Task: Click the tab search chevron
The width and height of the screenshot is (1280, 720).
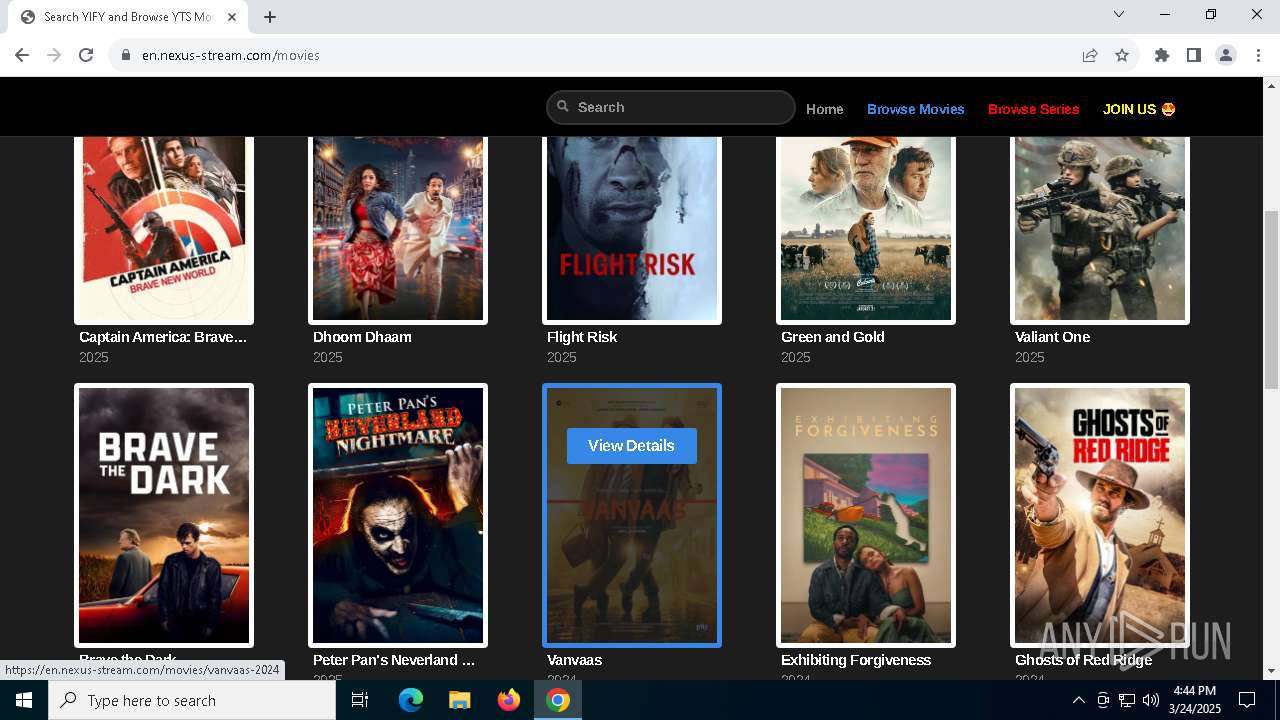Action: [x=1119, y=14]
